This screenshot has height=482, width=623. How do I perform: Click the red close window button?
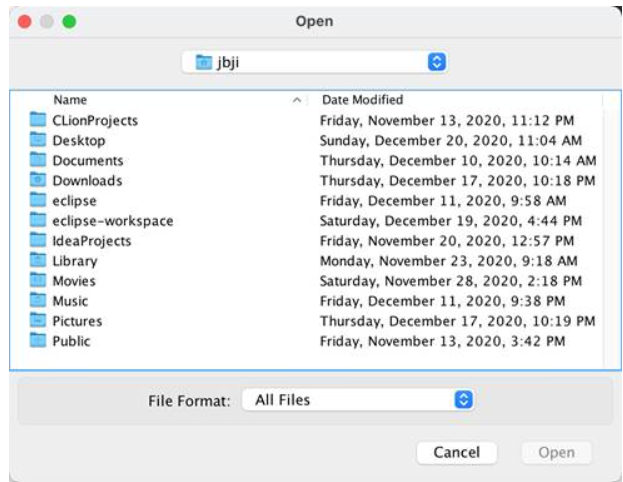pos(25,21)
